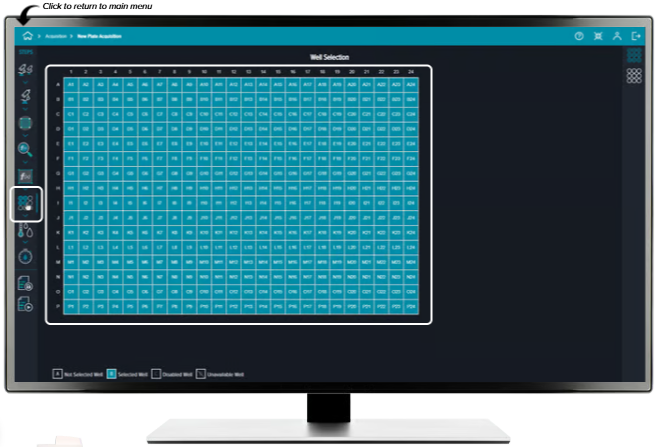The height and width of the screenshot is (447, 656).
Task: Open the f(x) analysis step icon
Action: pyautogui.click(x=26, y=176)
